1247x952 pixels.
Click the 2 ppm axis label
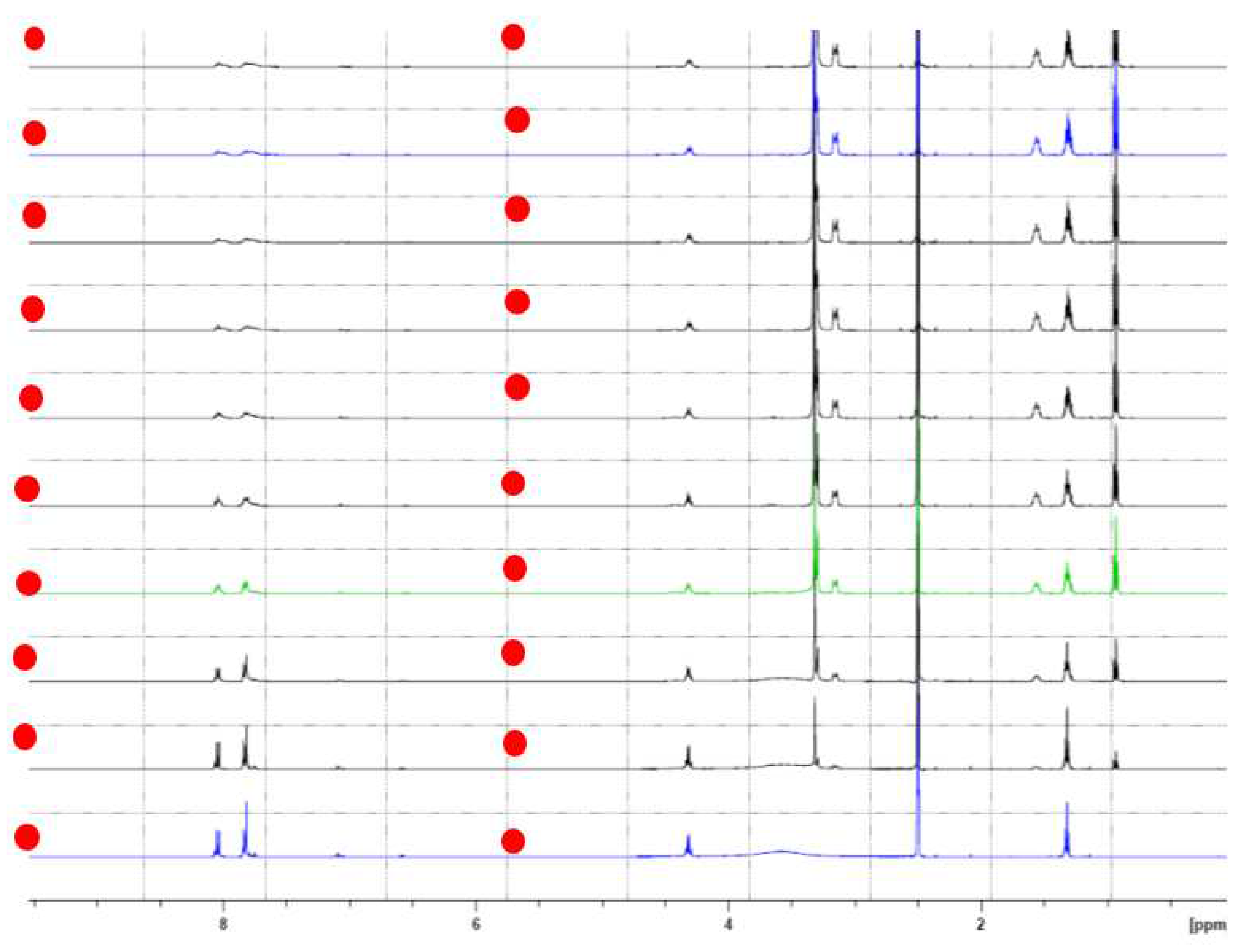click(980, 924)
